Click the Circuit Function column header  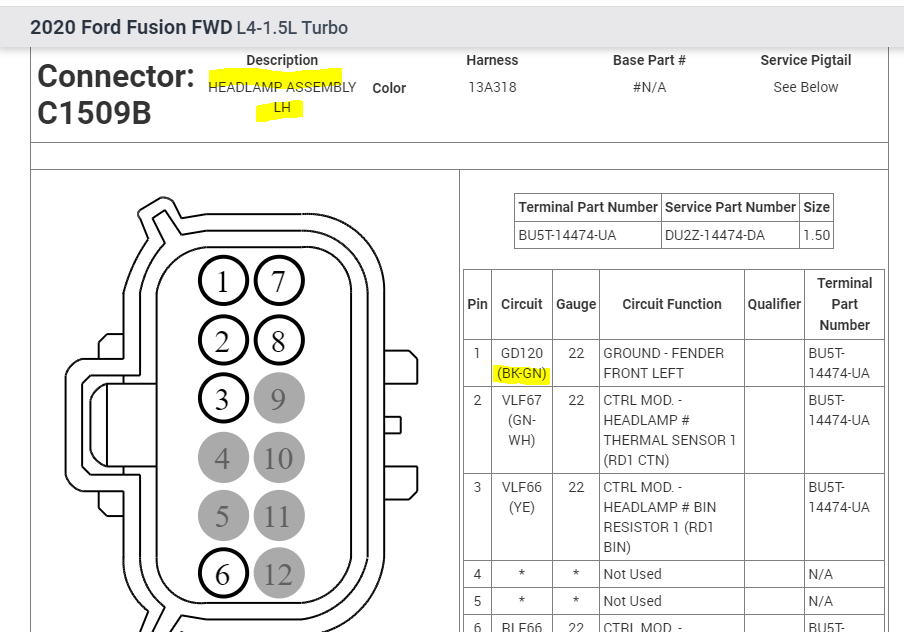click(672, 304)
